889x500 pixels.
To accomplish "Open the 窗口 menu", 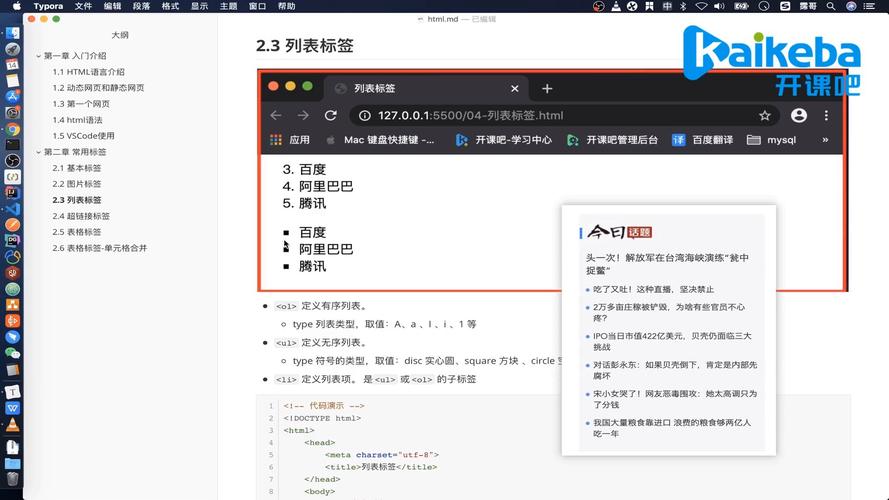I will point(257,6).
